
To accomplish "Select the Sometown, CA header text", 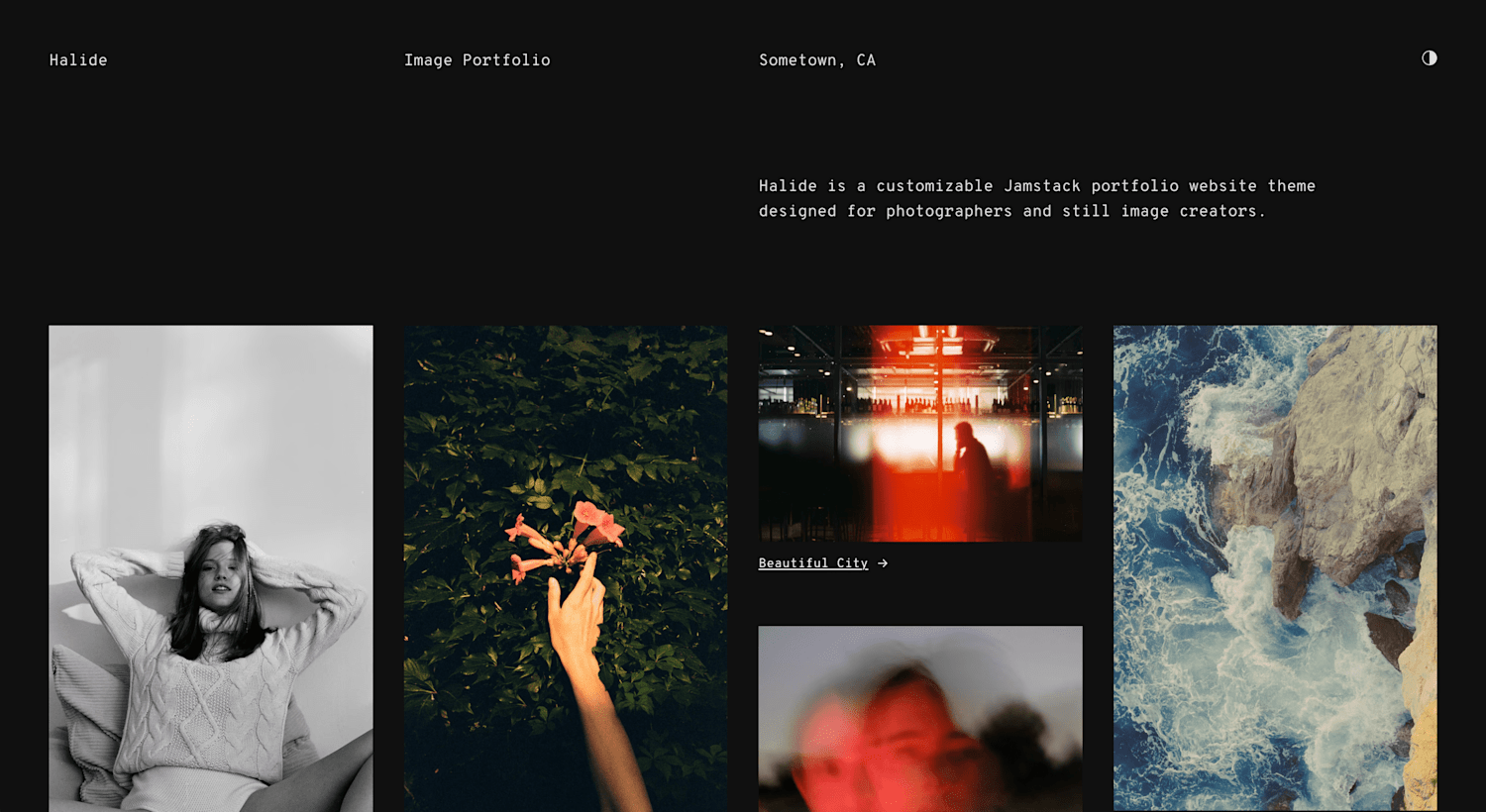I will pos(817,60).
